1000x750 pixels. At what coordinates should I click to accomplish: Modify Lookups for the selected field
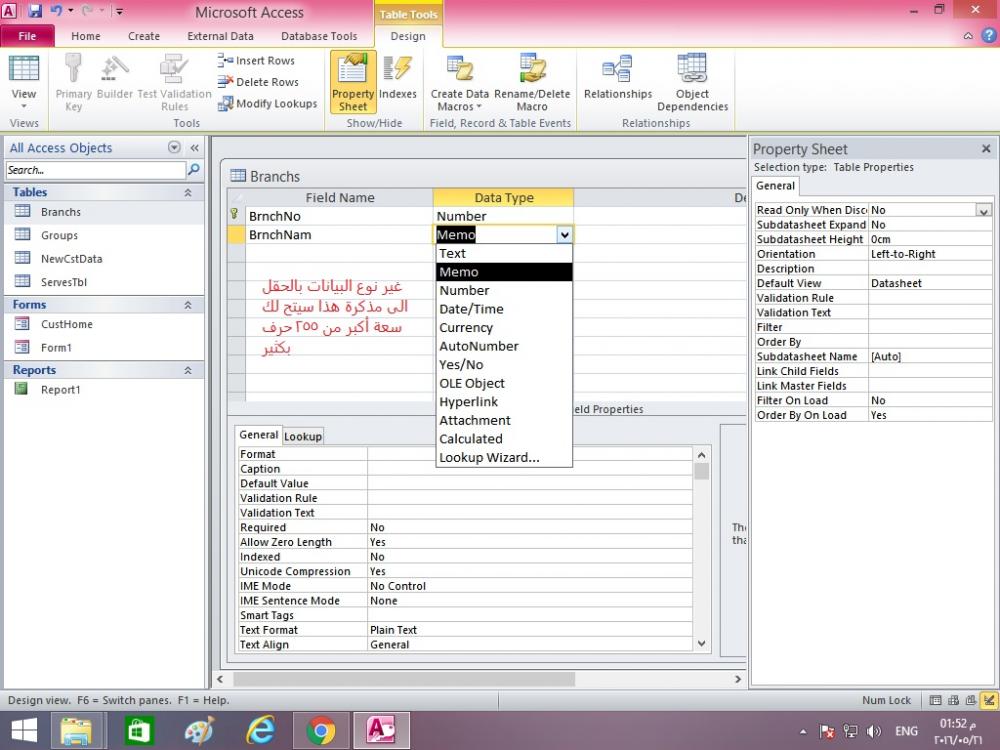point(267,103)
